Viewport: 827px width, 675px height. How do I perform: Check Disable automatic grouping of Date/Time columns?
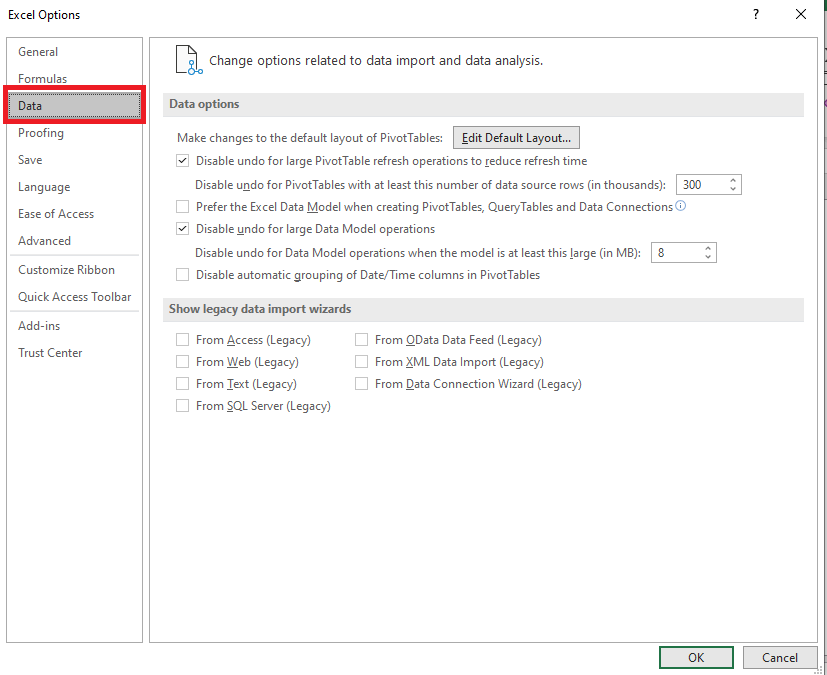pos(182,275)
